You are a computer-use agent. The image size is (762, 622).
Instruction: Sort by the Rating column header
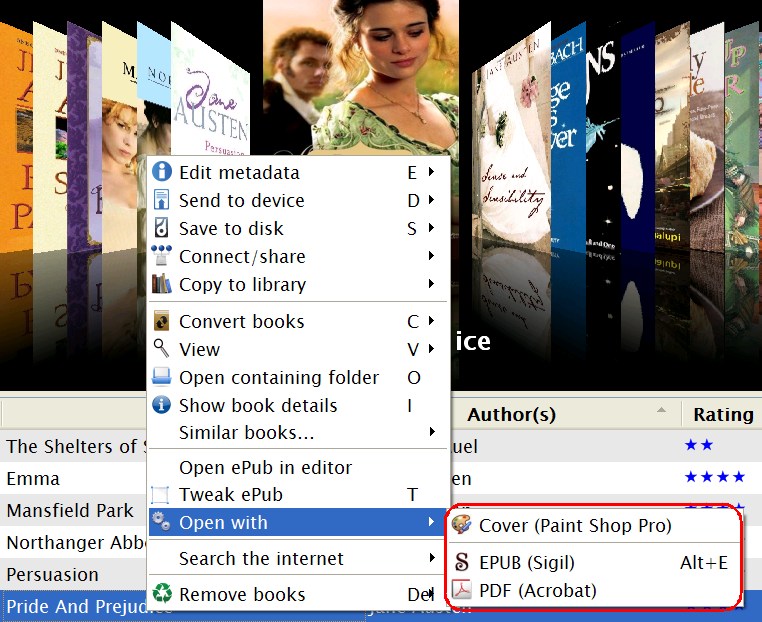click(722, 415)
